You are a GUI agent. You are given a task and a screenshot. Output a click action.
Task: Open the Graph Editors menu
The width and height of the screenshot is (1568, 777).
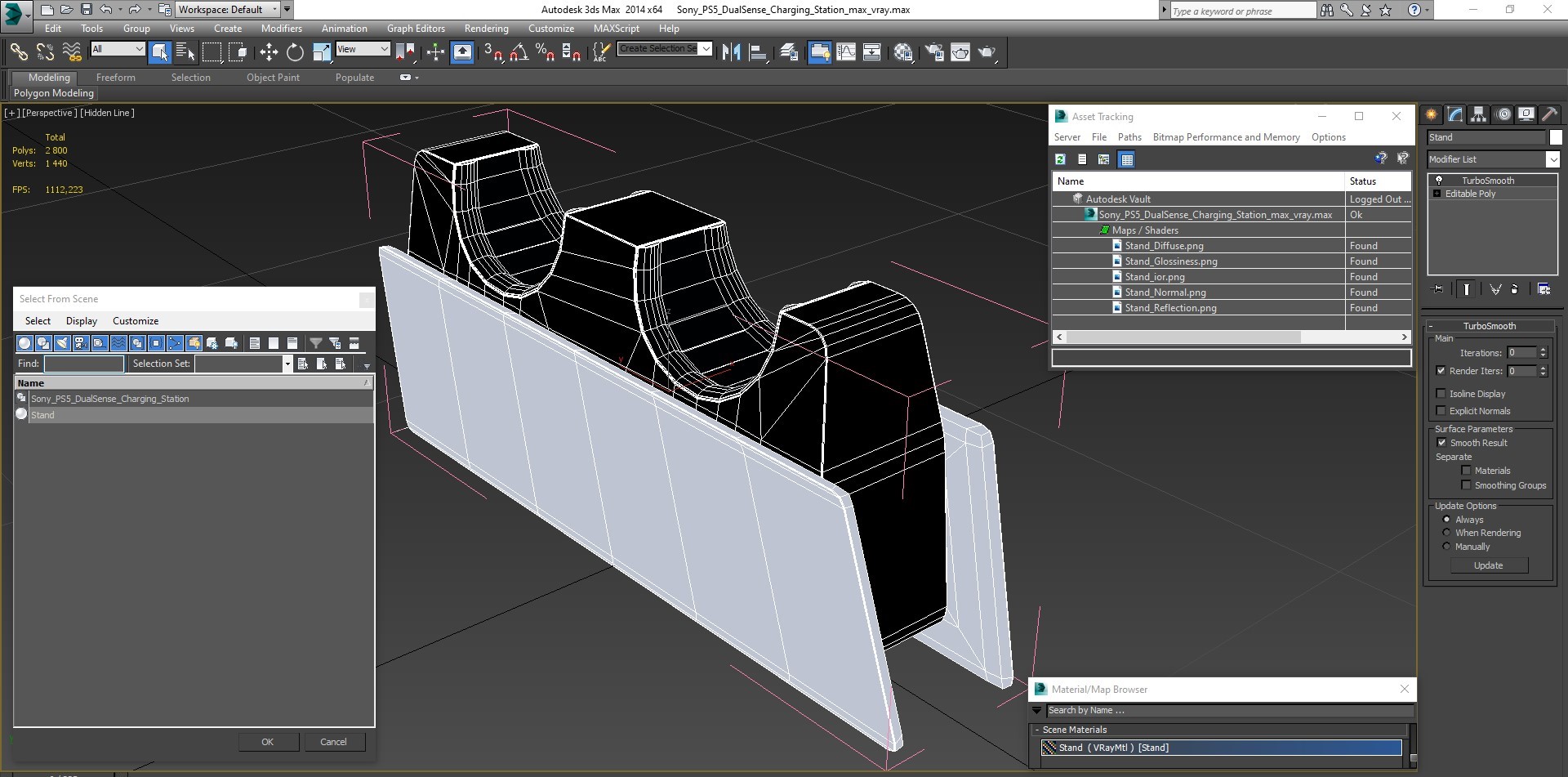pyautogui.click(x=416, y=28)
